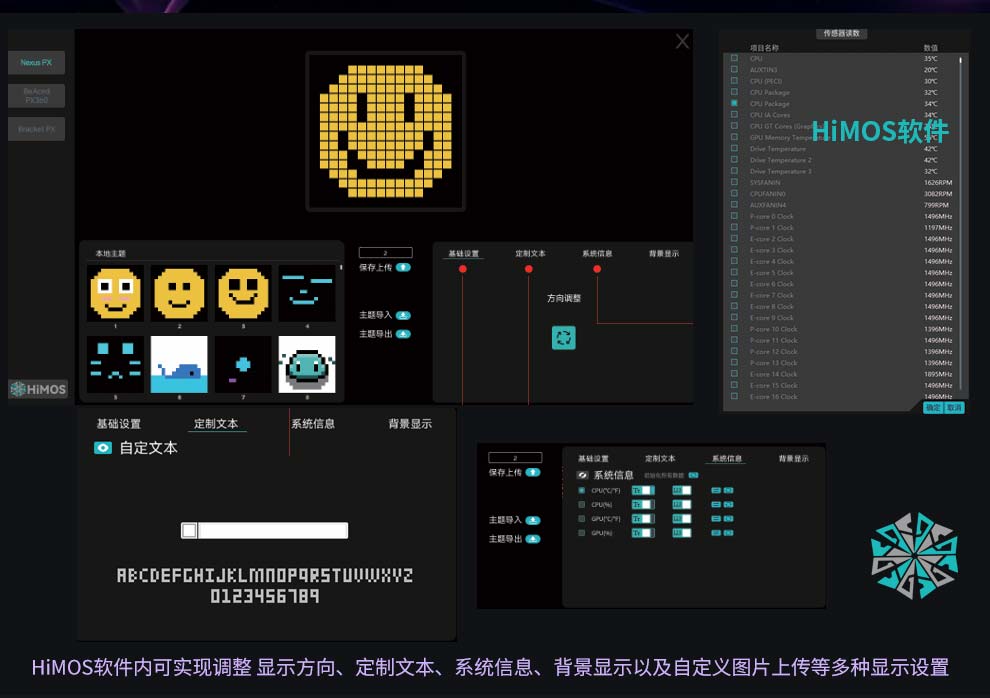Click the 主题导入 import icon

(403, 315)
